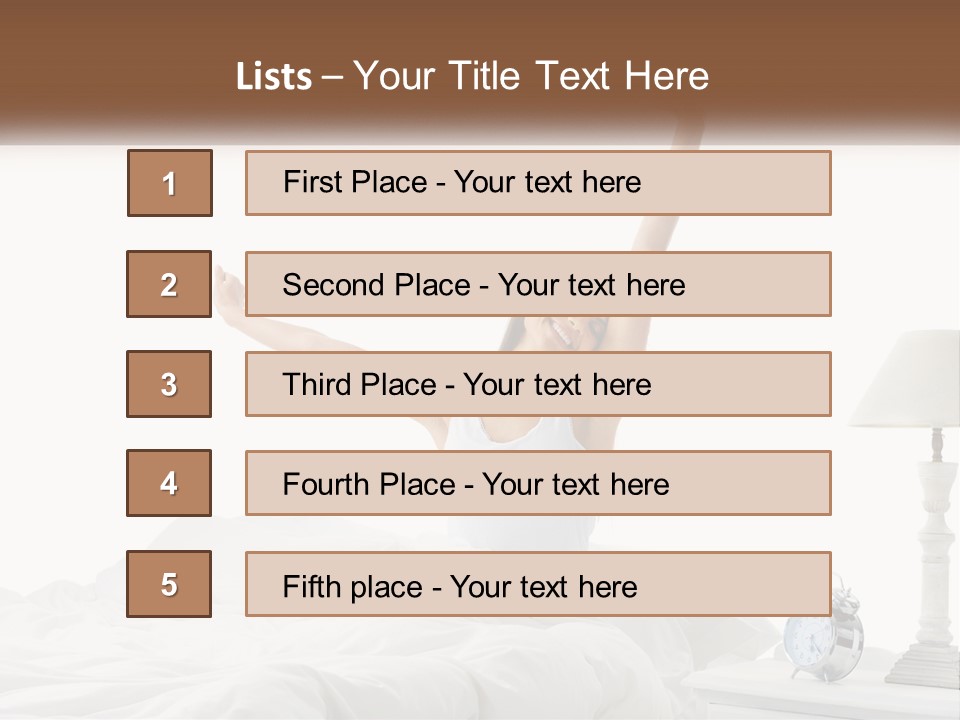Image resolution: width=960 pixels, height=720 pixels.
Task: Click the number 1 box
Action: click(170, 183)
